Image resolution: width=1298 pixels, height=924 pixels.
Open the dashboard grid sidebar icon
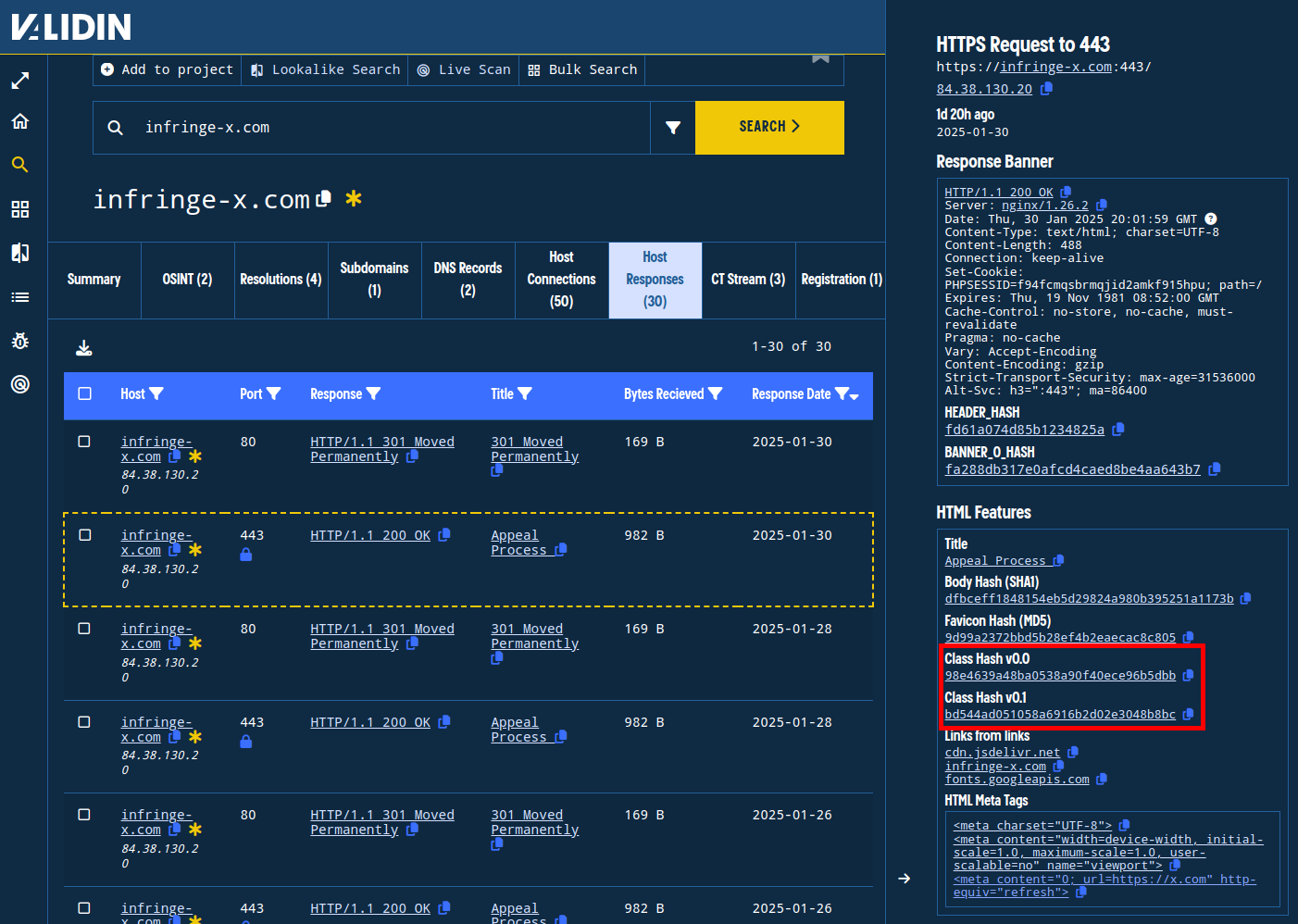point(20,209)
